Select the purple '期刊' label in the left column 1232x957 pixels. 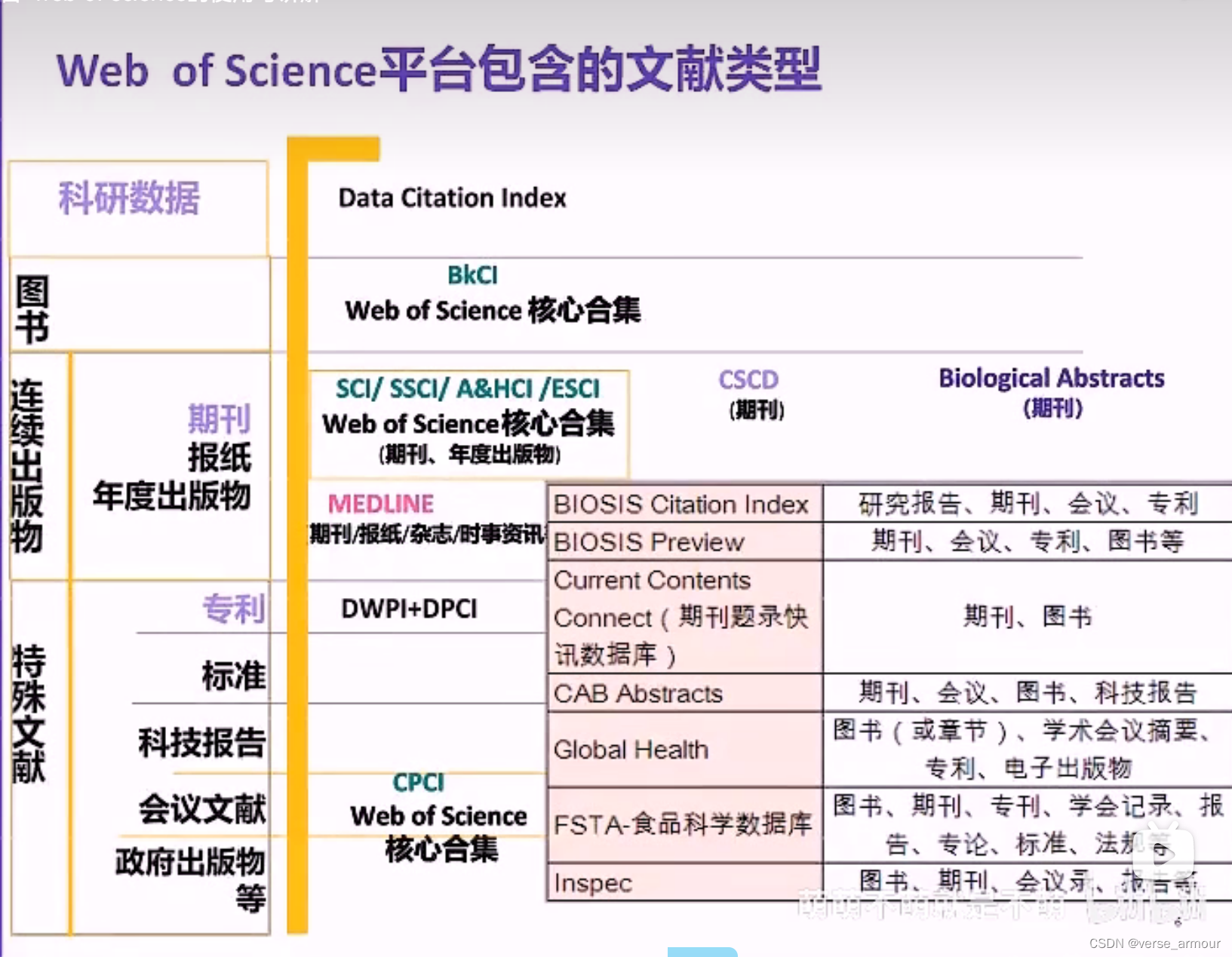click(220, 419)
